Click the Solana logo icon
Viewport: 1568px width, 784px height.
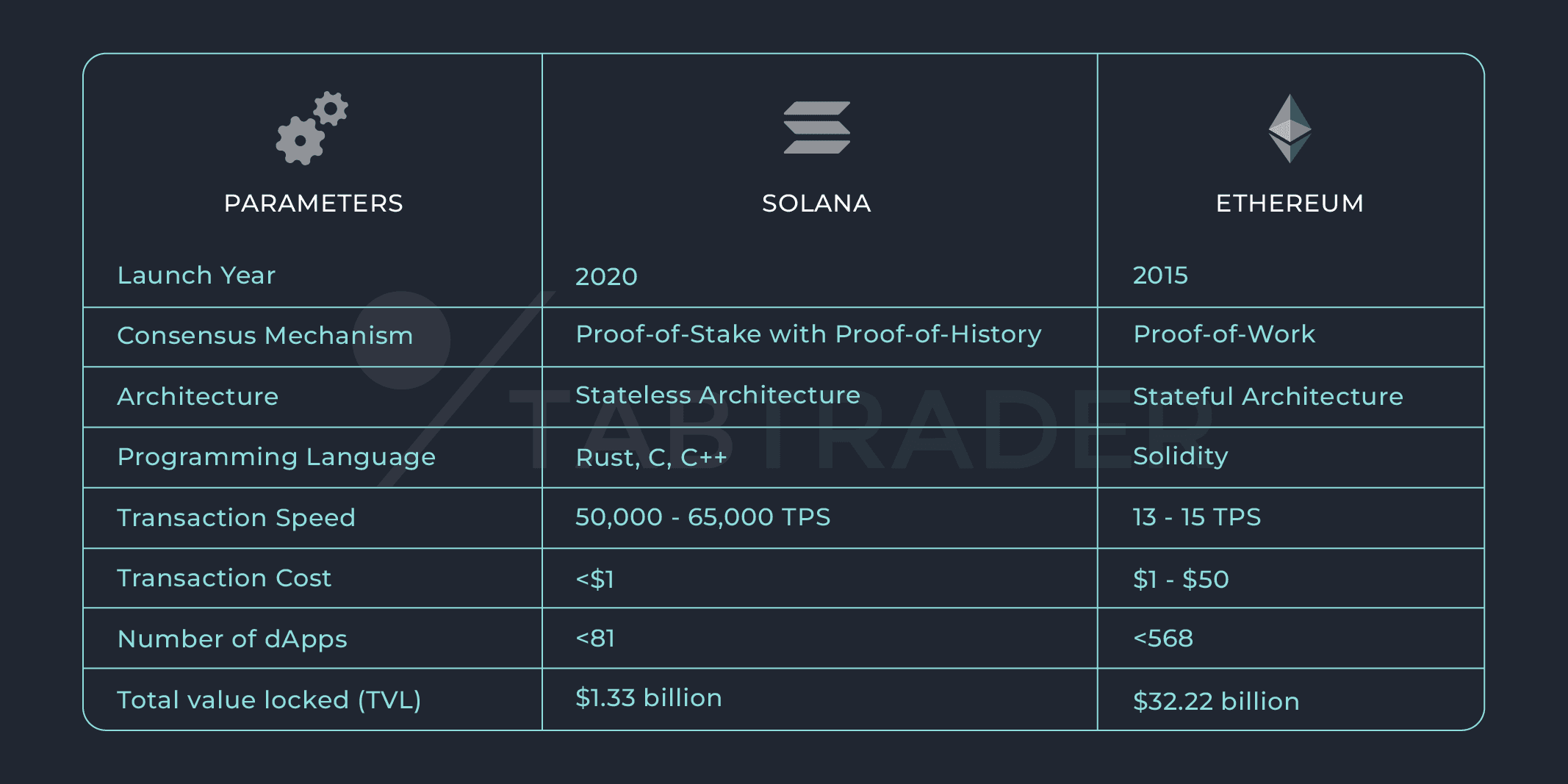pyautogui.click(x=816, y=128)
